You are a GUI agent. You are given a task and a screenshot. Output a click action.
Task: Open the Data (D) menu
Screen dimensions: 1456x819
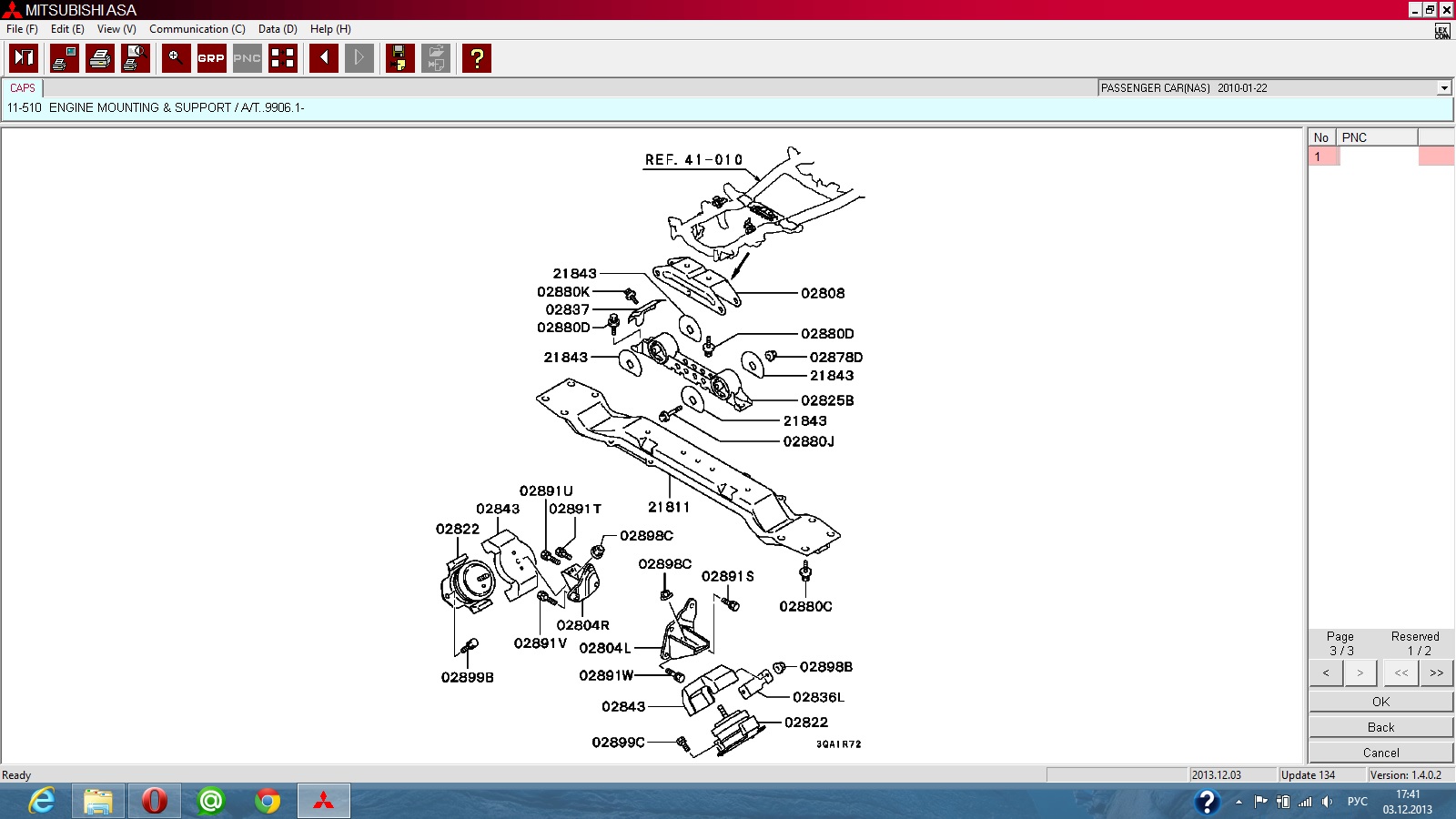[278, 29]
